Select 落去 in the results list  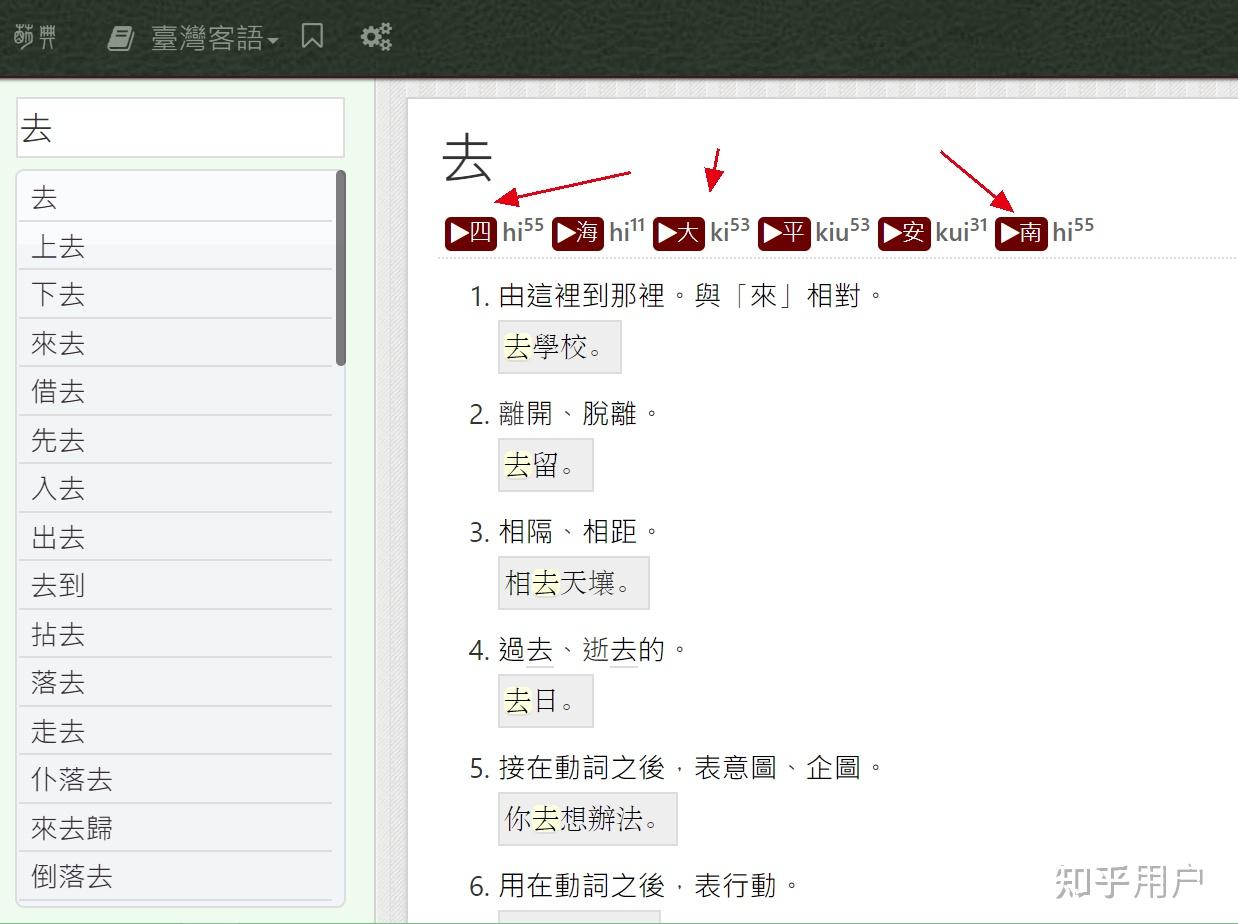175,682
